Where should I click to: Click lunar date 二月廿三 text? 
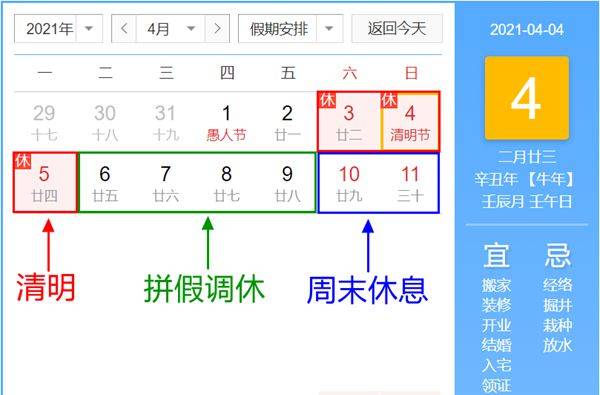coord(527,157)
